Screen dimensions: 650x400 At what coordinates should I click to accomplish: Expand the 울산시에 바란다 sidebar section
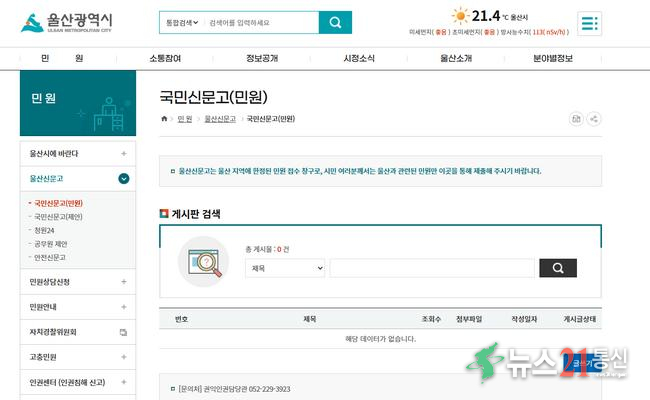pyautogui.click(x=123, y=153)
